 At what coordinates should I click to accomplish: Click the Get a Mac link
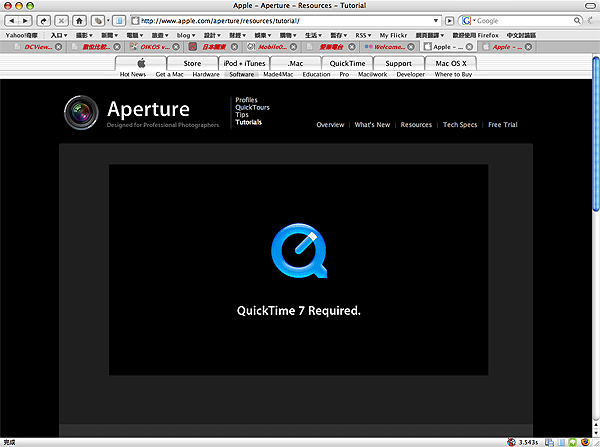point(170,74)
